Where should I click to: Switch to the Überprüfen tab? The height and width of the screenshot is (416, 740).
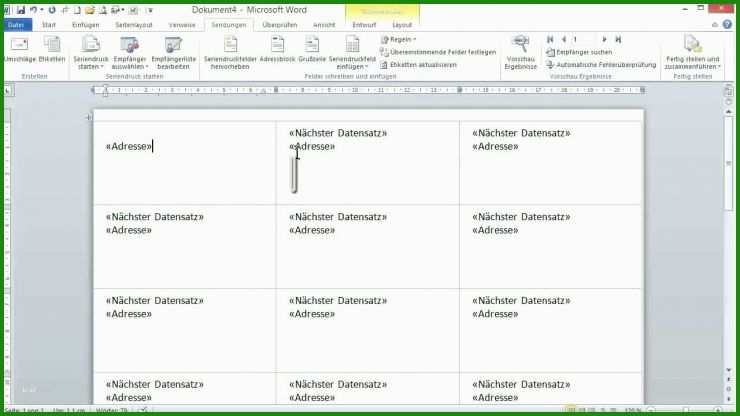[x=279, y=25]
